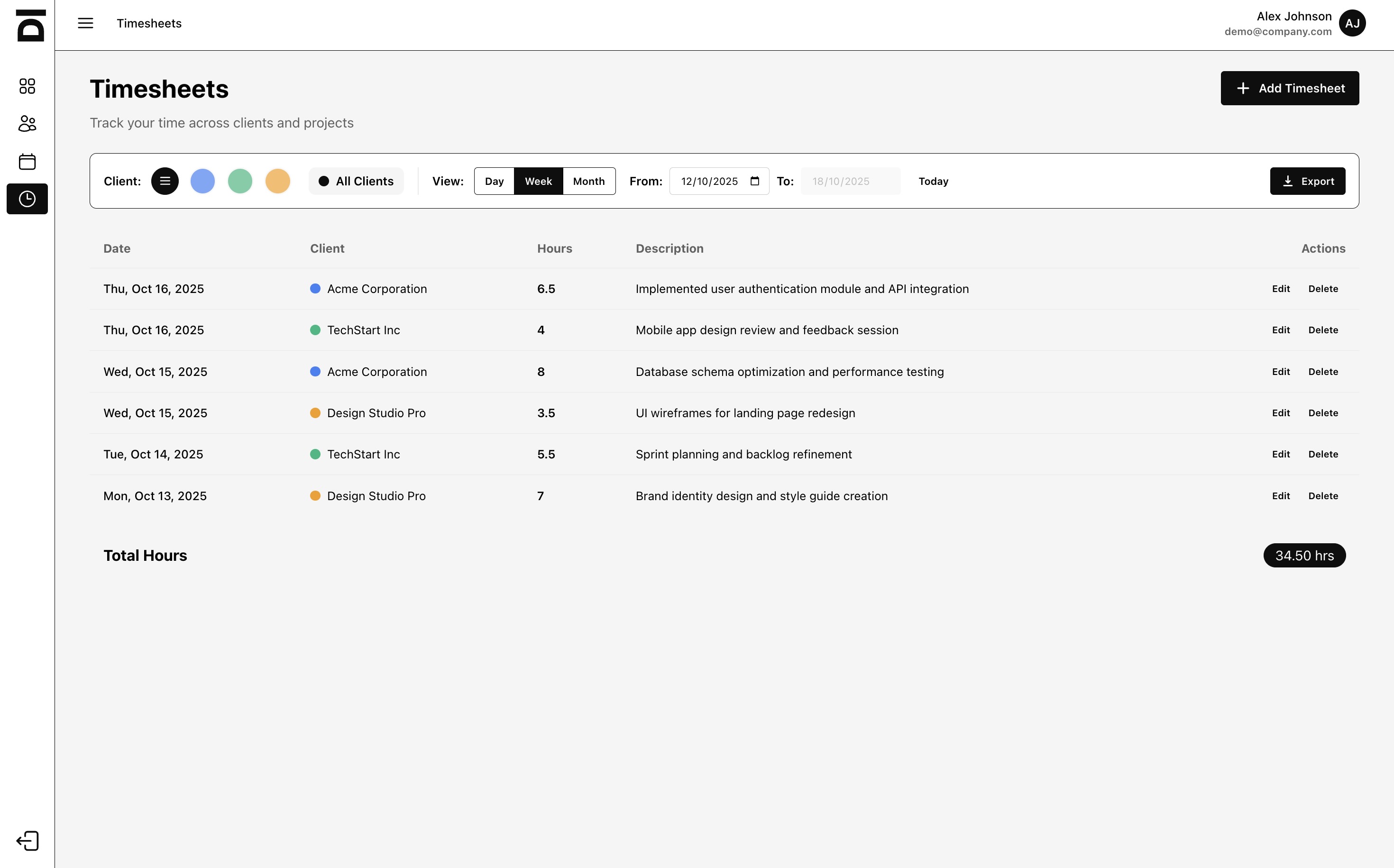Click the black all-clients list filter icon

tap(165, 182)
